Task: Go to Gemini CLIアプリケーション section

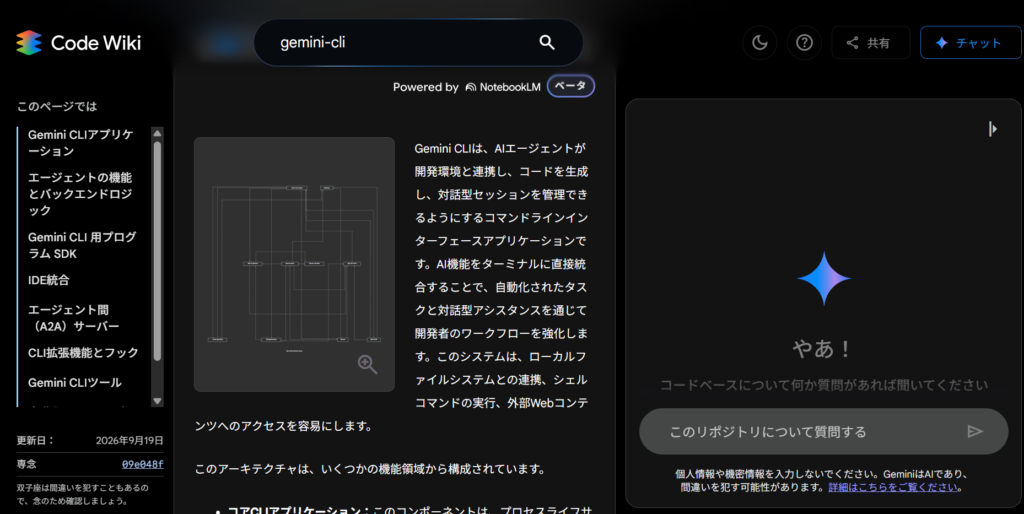Action: click(x=80, y=142)
